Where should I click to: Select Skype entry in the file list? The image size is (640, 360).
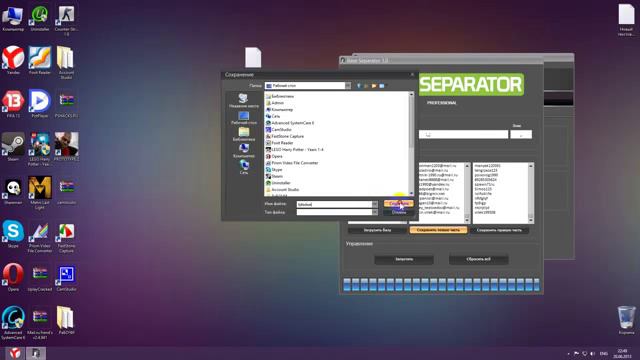274,169
